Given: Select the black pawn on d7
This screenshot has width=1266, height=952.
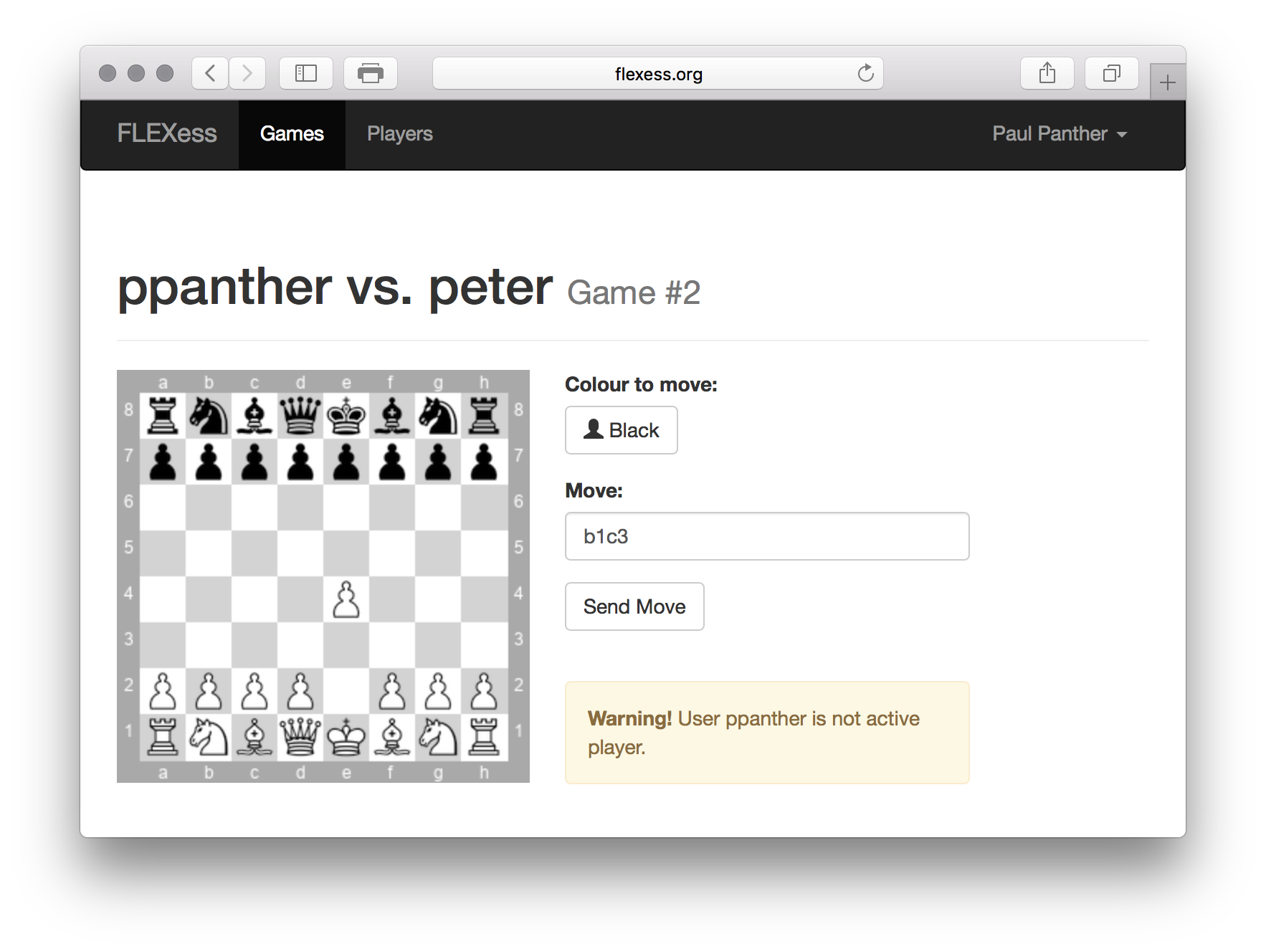Looking at the screenshot, I should 300,462.
